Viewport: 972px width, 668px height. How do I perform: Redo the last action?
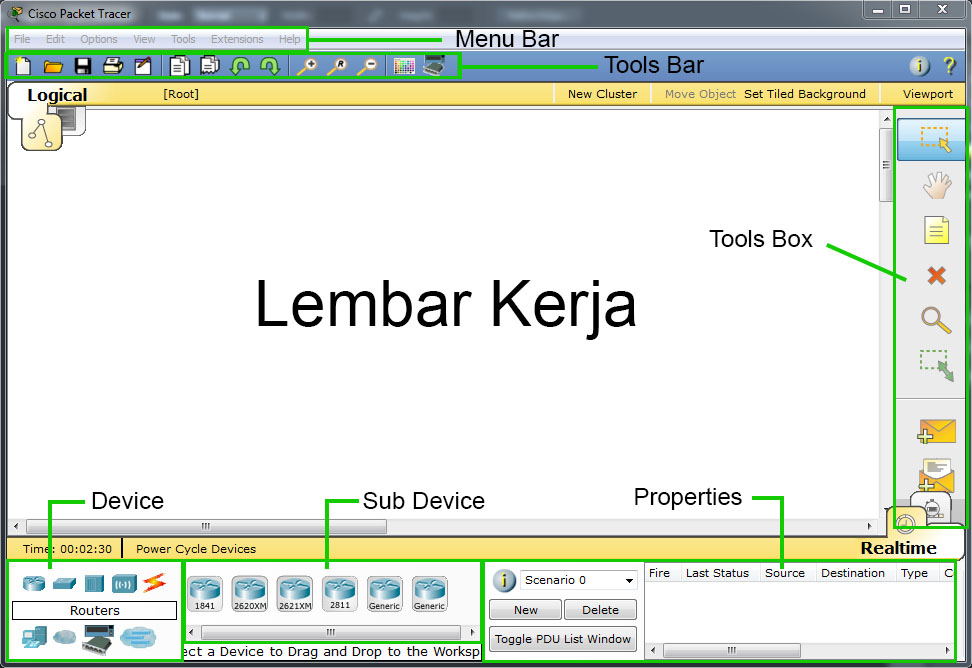[x=270, y=66]
